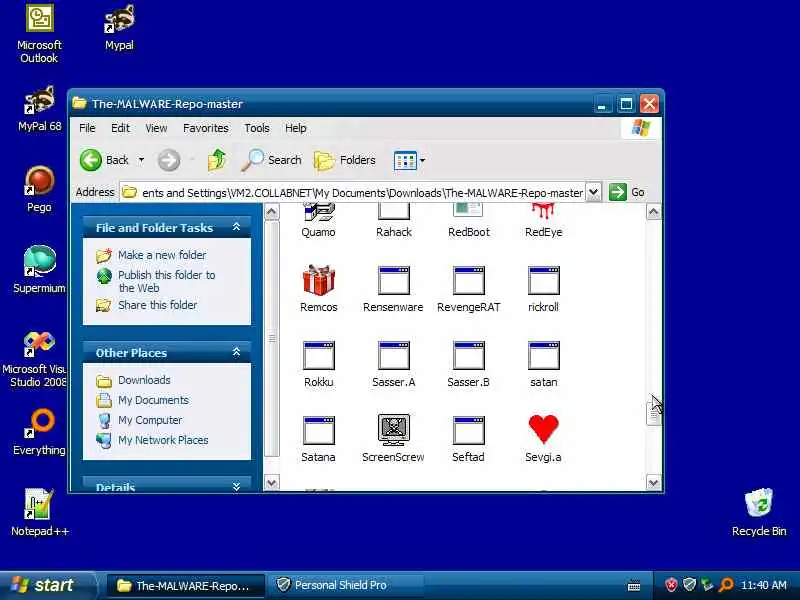The width and height of the screenshot is (800, 600).
Task: Open the File menu
Action: (x=87, y=128)
